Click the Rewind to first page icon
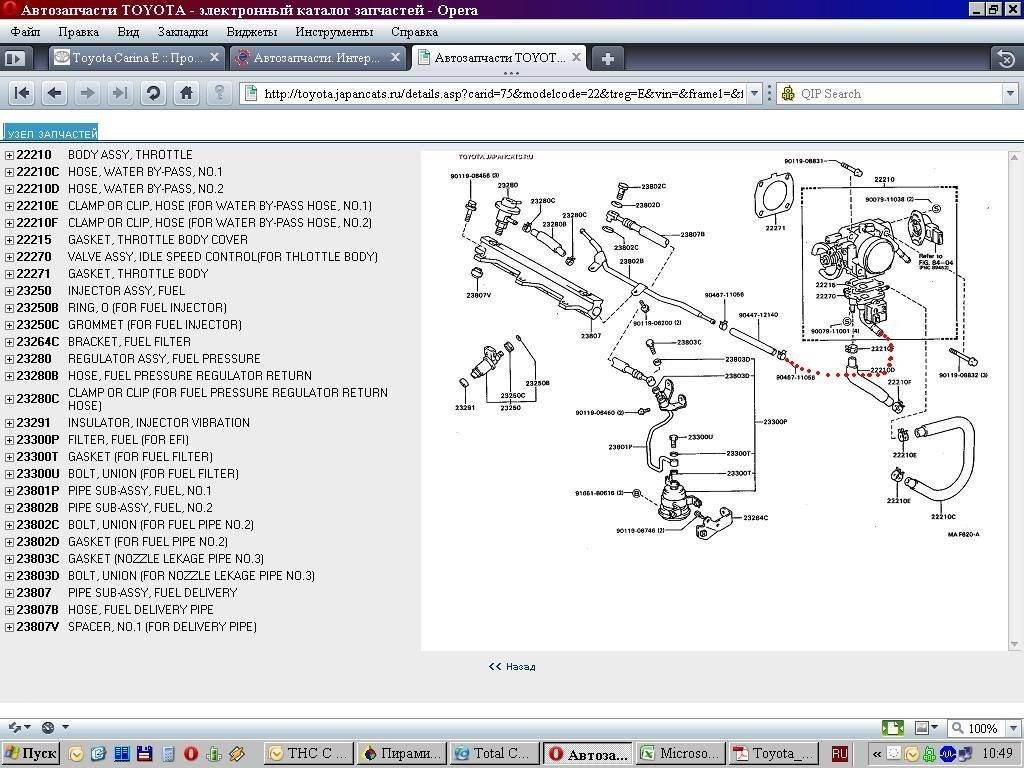Image resolution: width=1024 pixels, height=768 pixels. [22, 93]
